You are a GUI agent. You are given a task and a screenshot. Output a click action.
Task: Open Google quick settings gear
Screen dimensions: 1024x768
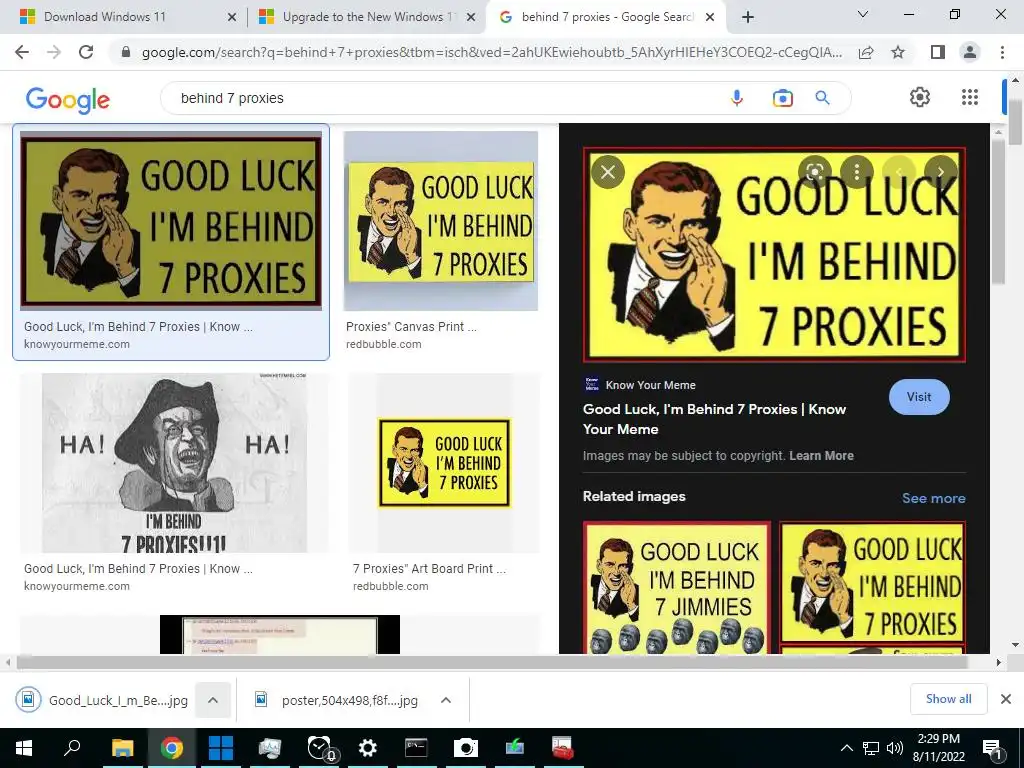[920, 97]
